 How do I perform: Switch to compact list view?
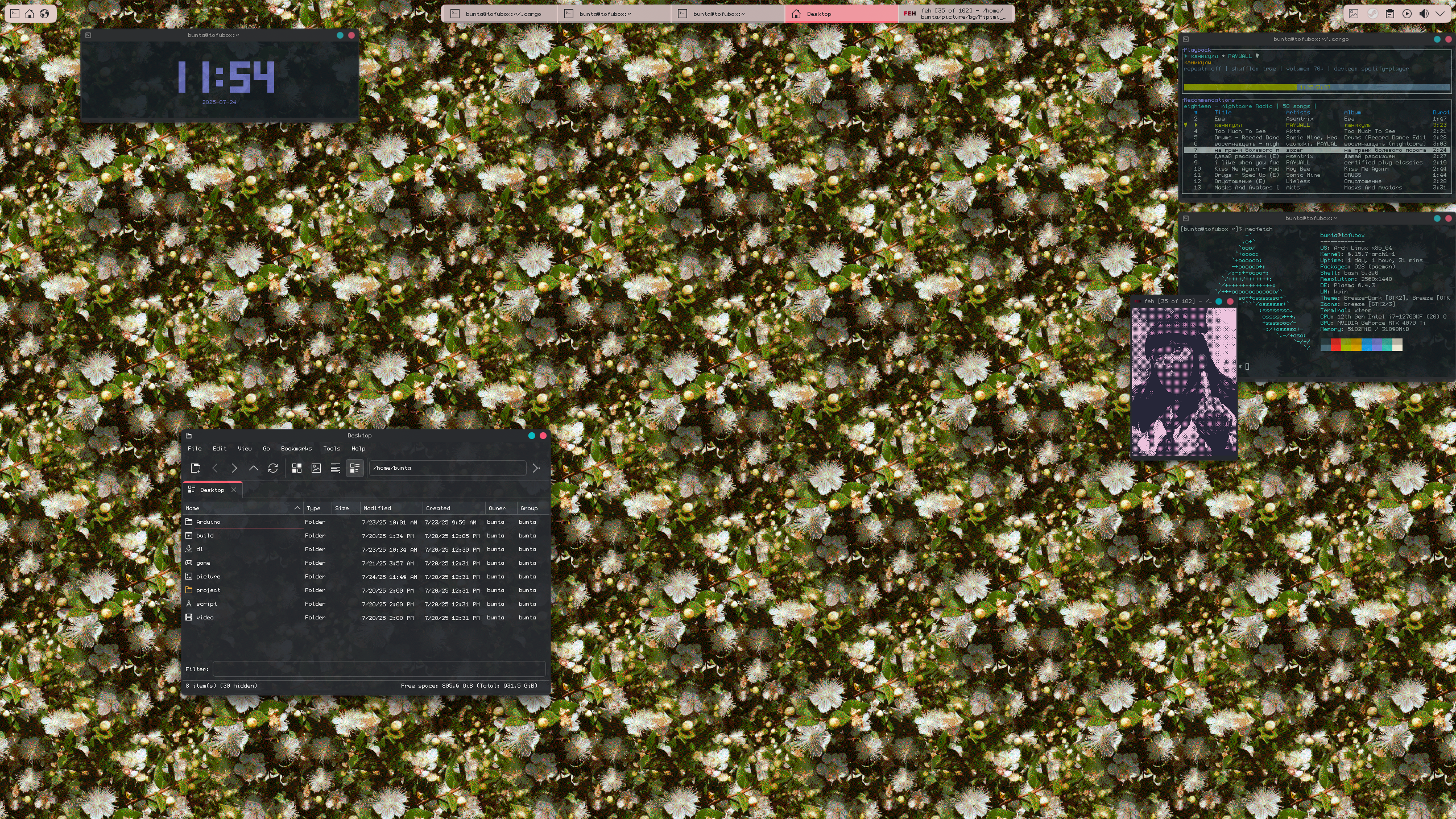pyautogui.click(x=336, y=468)
